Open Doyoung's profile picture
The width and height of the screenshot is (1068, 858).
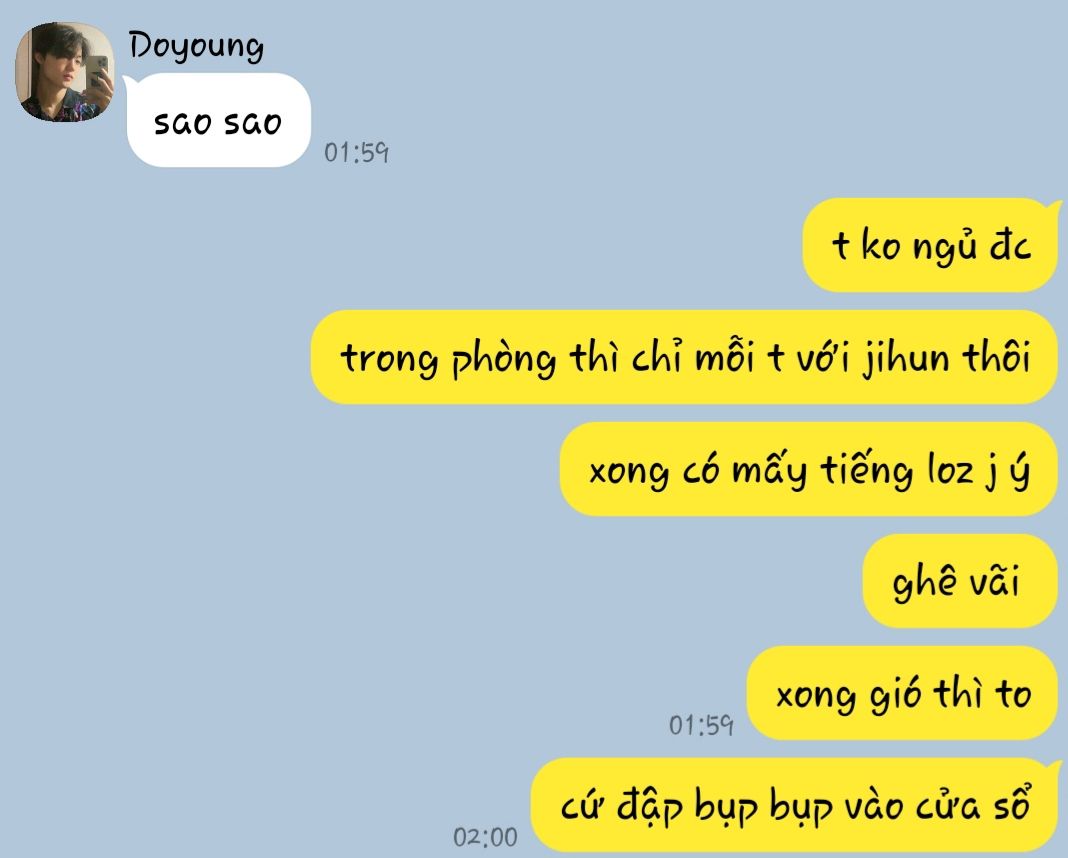tap(65, 72)
